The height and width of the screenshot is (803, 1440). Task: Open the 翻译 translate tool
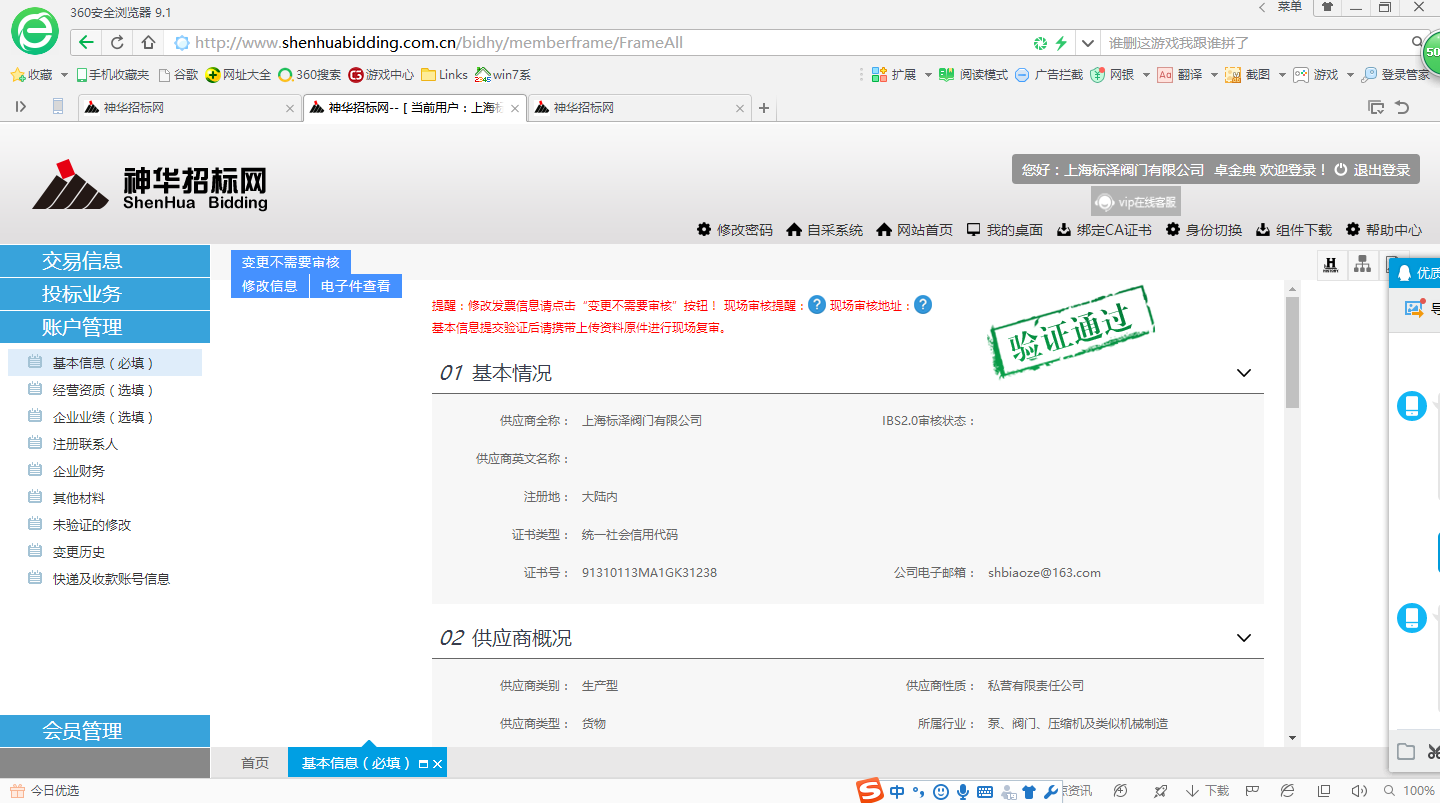click(1180, 75)
